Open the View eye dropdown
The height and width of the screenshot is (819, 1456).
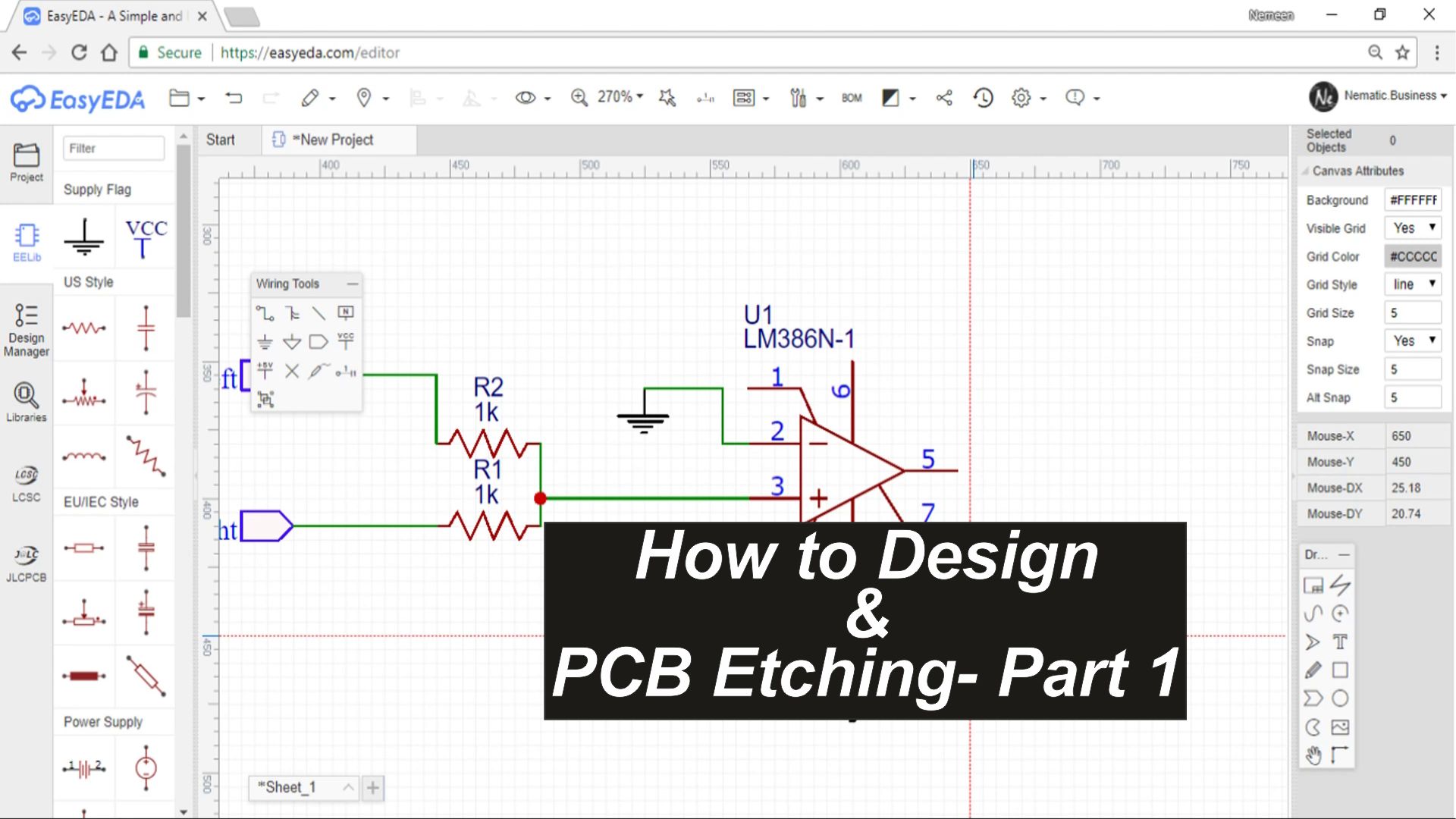coord(532,98)
